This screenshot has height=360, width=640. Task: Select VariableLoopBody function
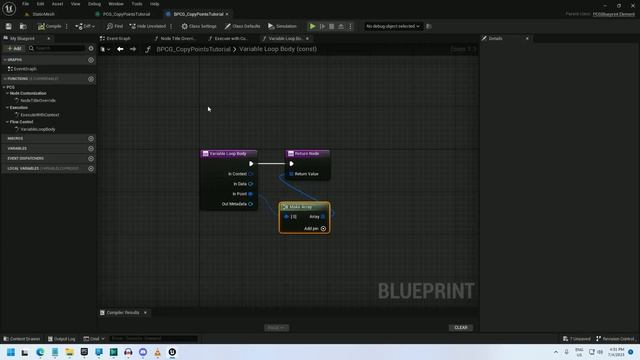(38, 129)
